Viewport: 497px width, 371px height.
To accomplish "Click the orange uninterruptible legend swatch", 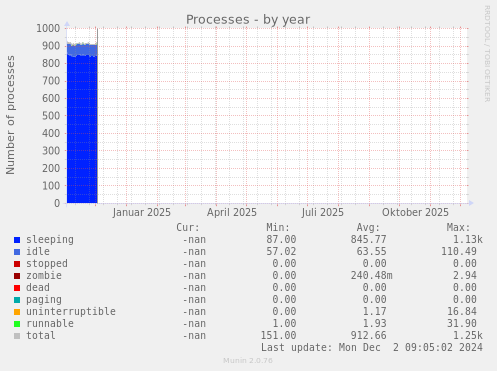I will (x=17, y=312).
